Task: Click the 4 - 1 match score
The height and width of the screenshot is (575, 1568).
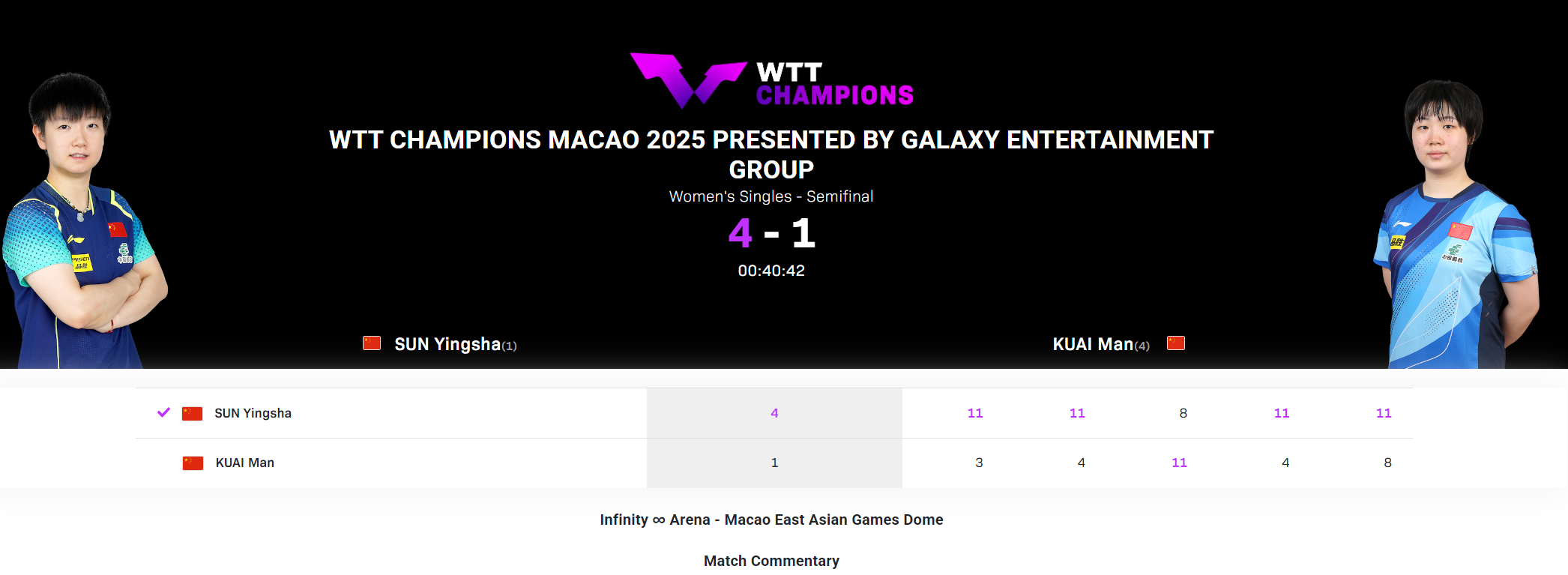Action: 771,233
